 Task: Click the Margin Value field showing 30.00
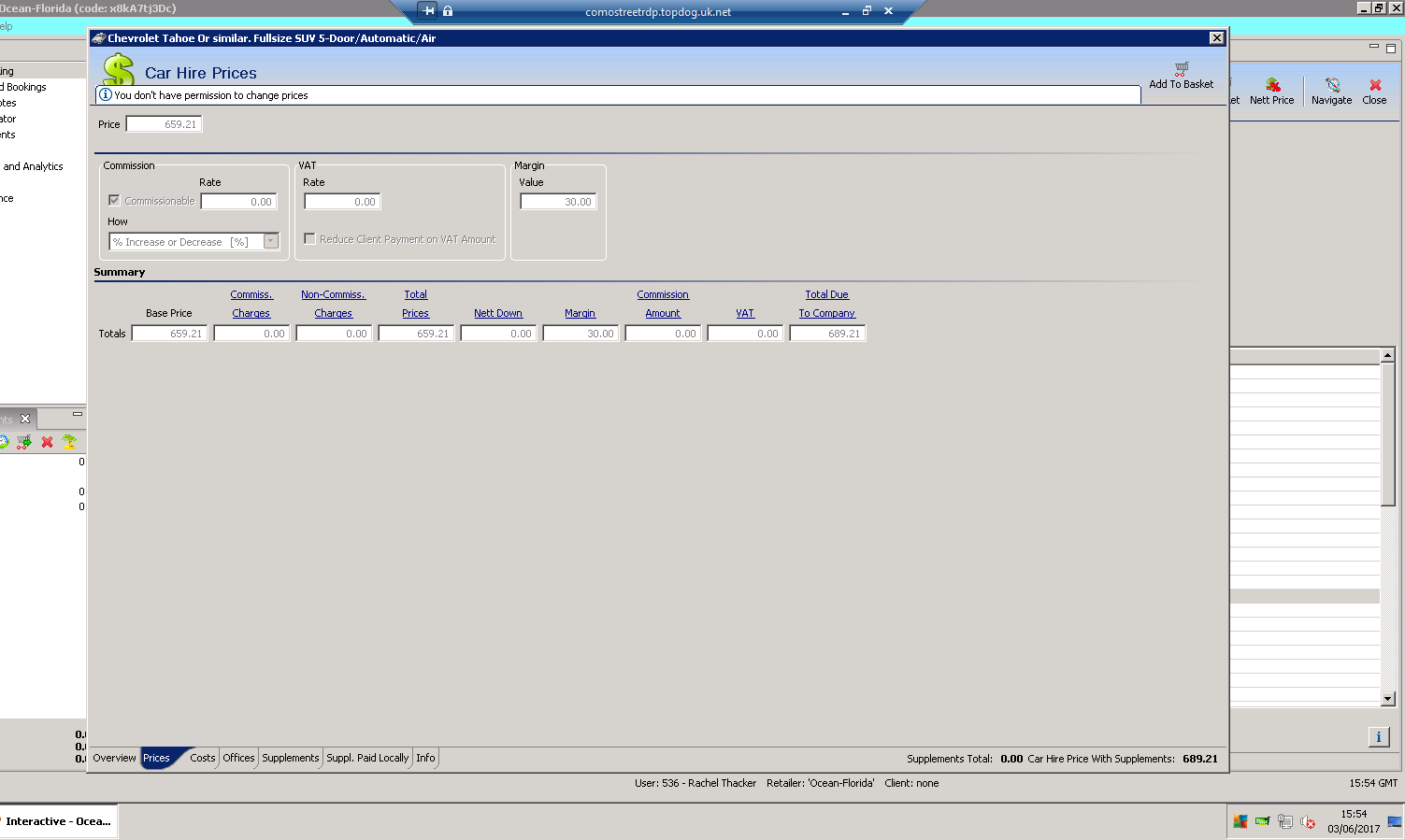click(558, 202)
